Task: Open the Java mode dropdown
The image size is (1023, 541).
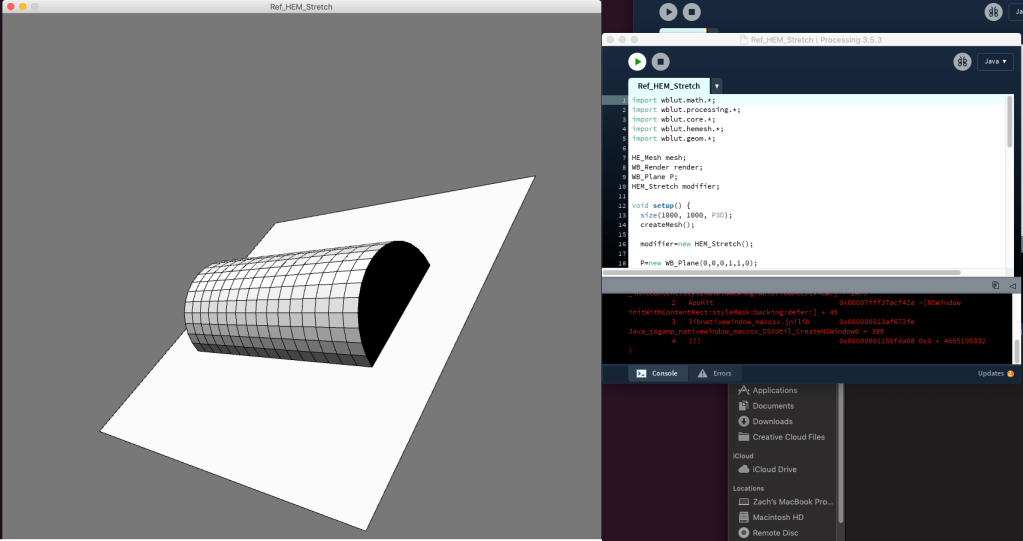Action: 994,62
